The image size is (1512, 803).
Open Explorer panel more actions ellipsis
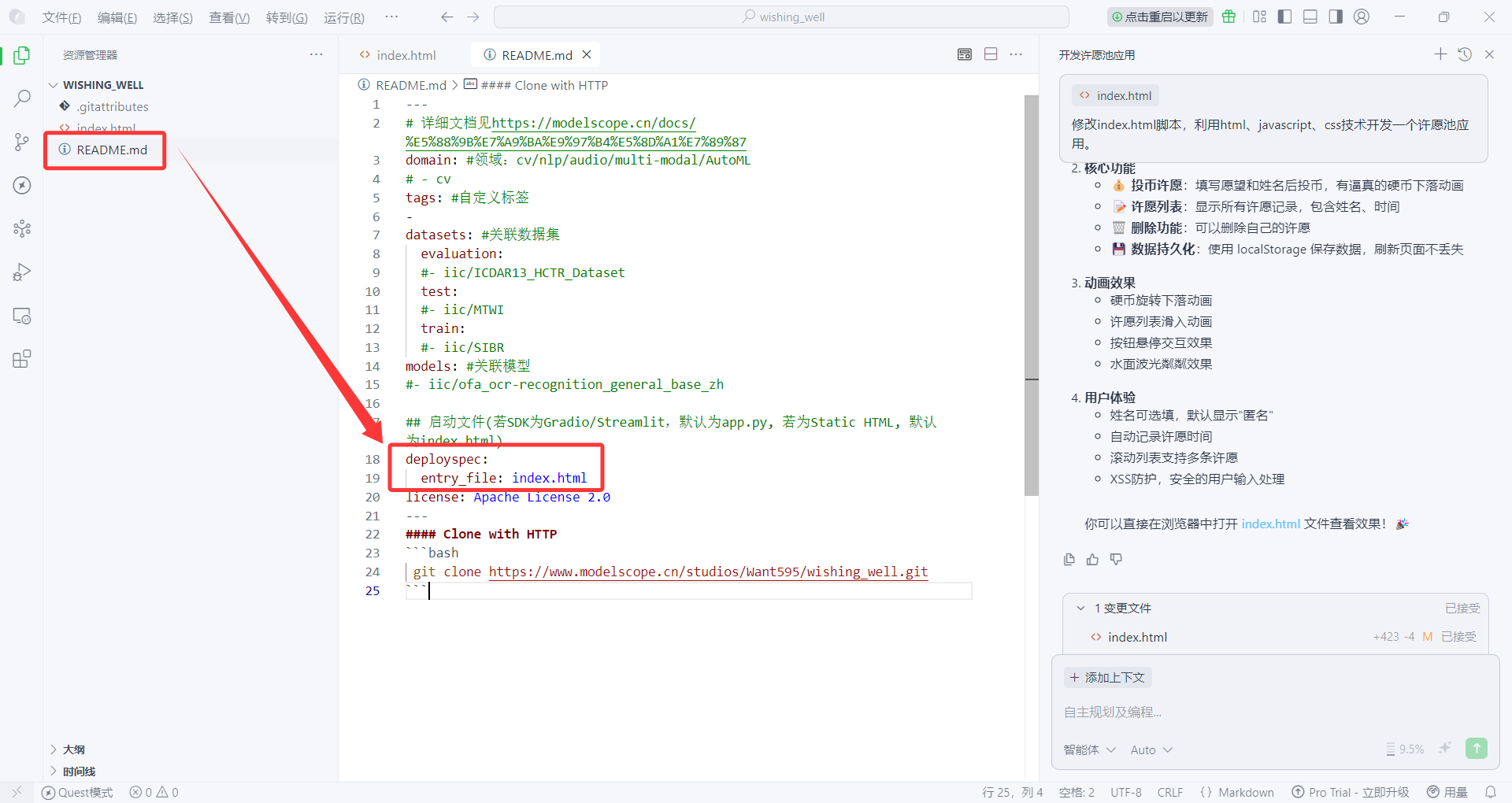point(317,54)
